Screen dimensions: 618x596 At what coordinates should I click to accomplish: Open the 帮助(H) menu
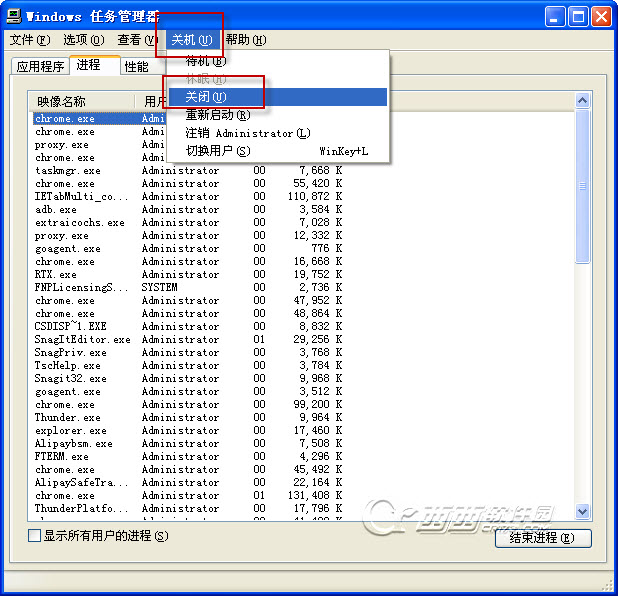(246, 40)
